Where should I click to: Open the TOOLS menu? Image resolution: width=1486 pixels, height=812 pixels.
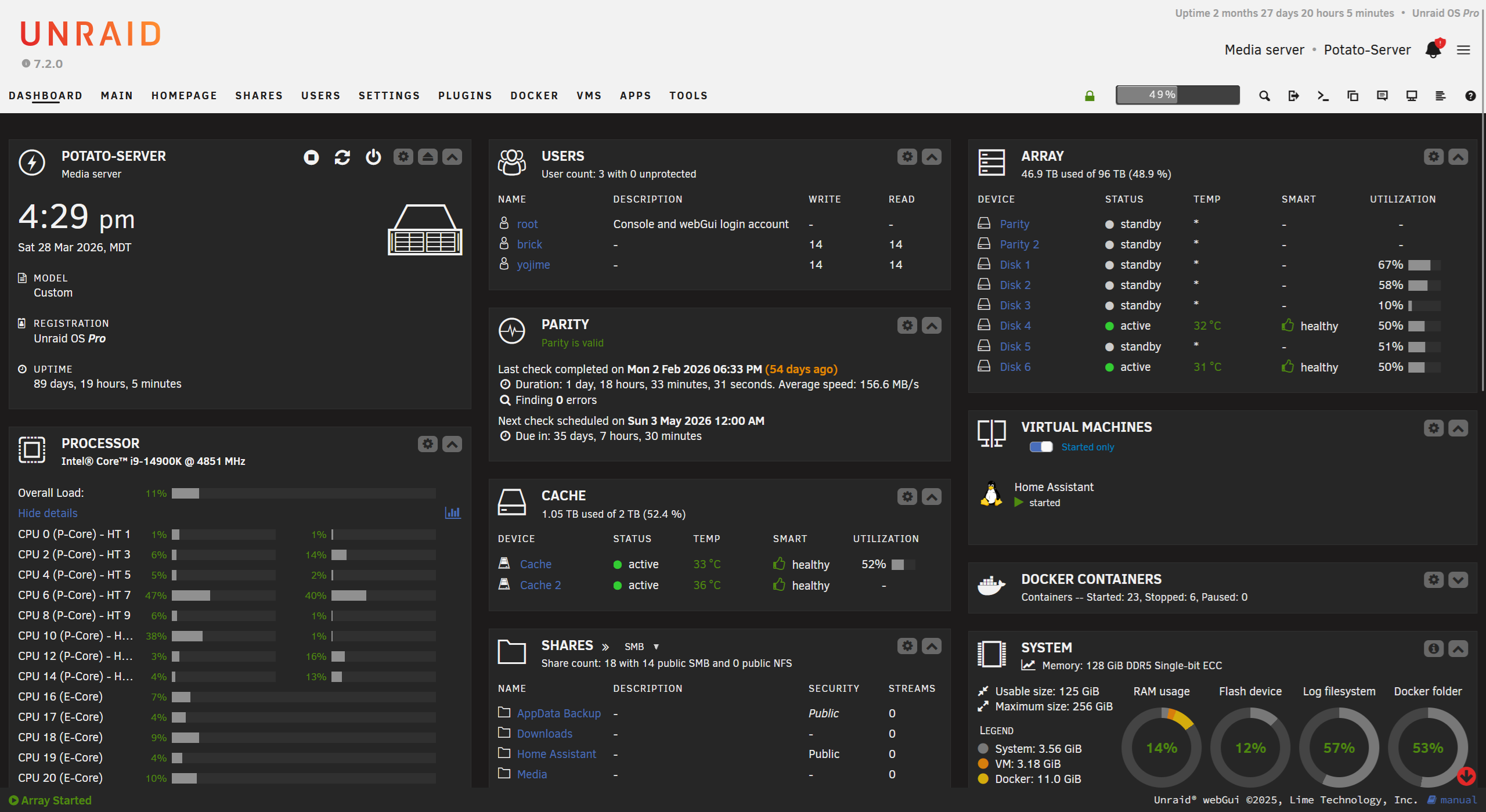688,95
